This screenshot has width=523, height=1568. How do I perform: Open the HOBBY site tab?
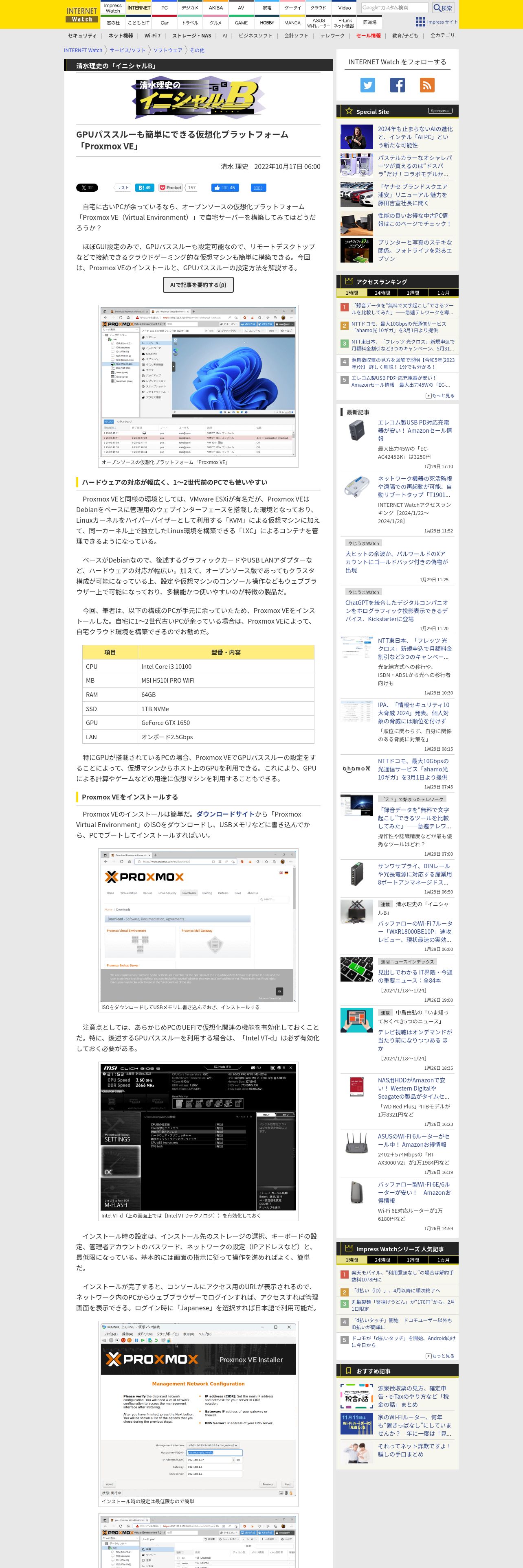[x=267, y=22]
